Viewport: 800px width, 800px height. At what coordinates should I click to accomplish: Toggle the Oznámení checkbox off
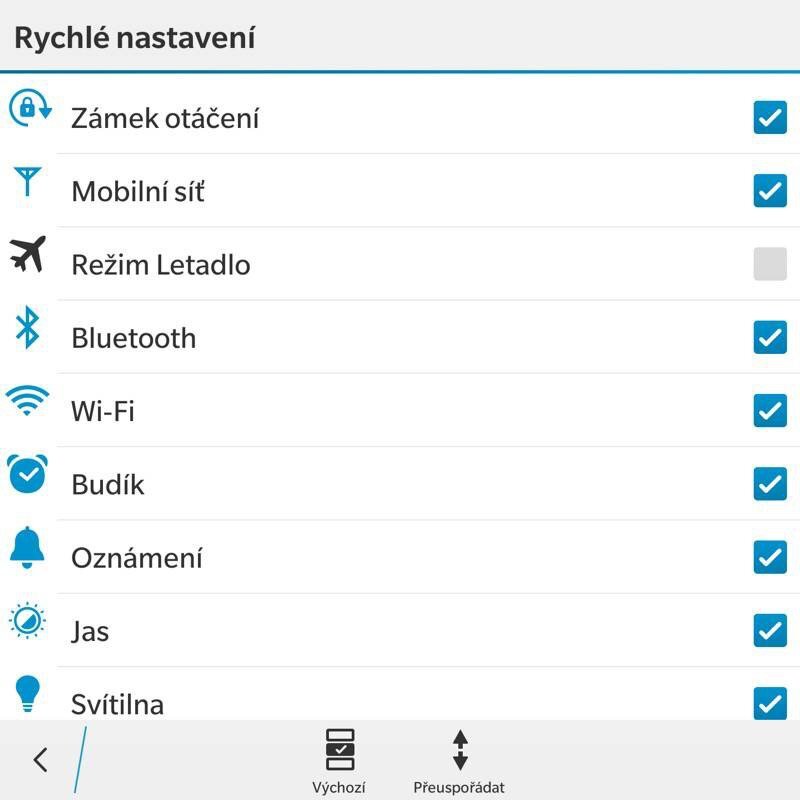[x=770, y=557]
